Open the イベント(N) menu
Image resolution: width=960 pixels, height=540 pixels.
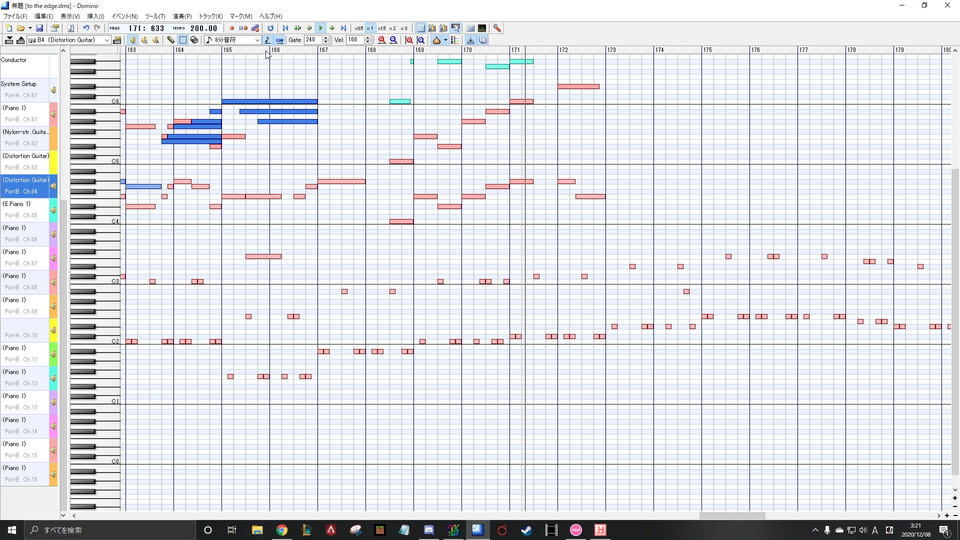click(x=124, y=17)
